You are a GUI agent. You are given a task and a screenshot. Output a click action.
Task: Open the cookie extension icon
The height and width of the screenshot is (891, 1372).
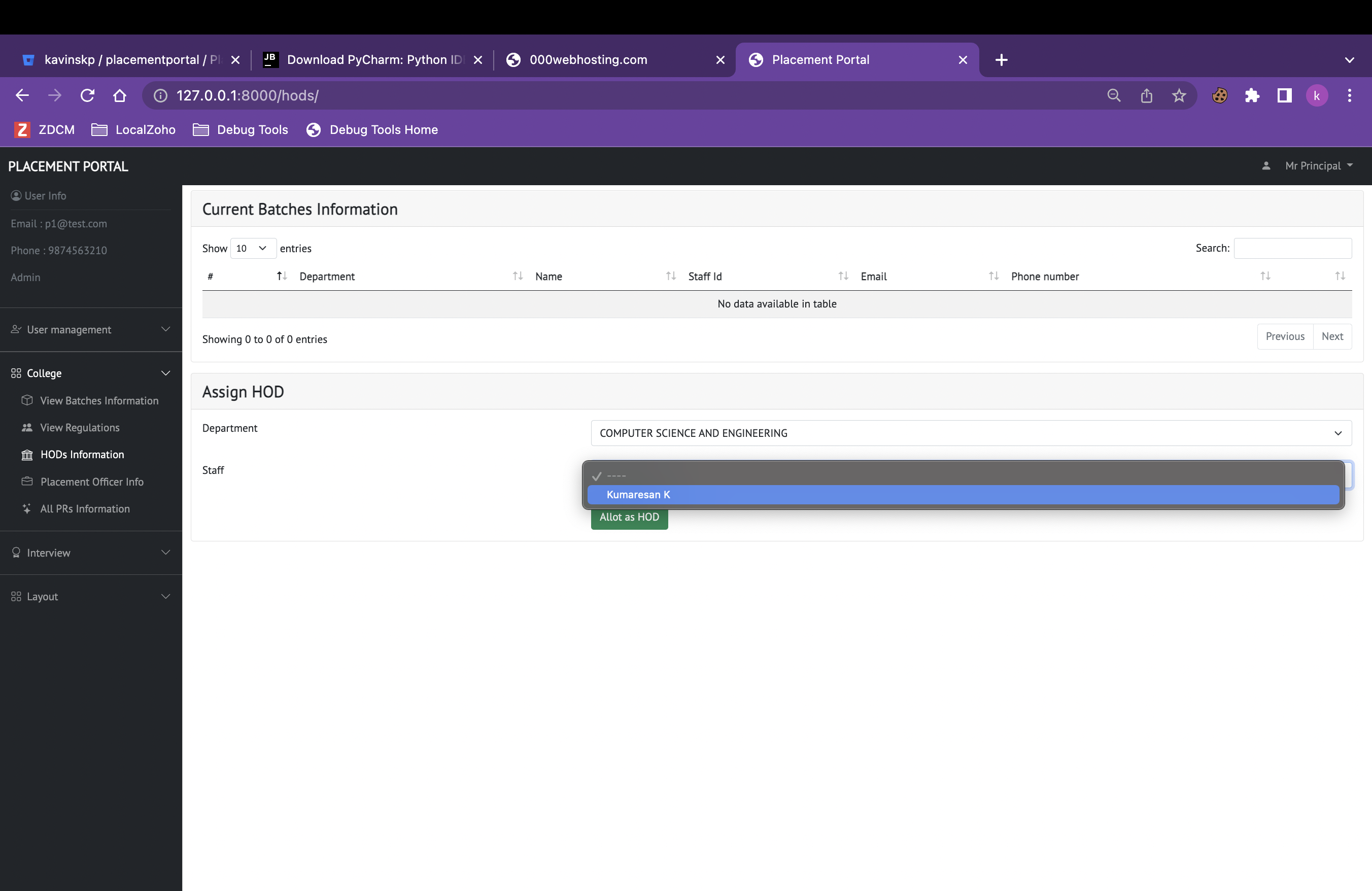pyautogui.click(x=1220, y=95)
